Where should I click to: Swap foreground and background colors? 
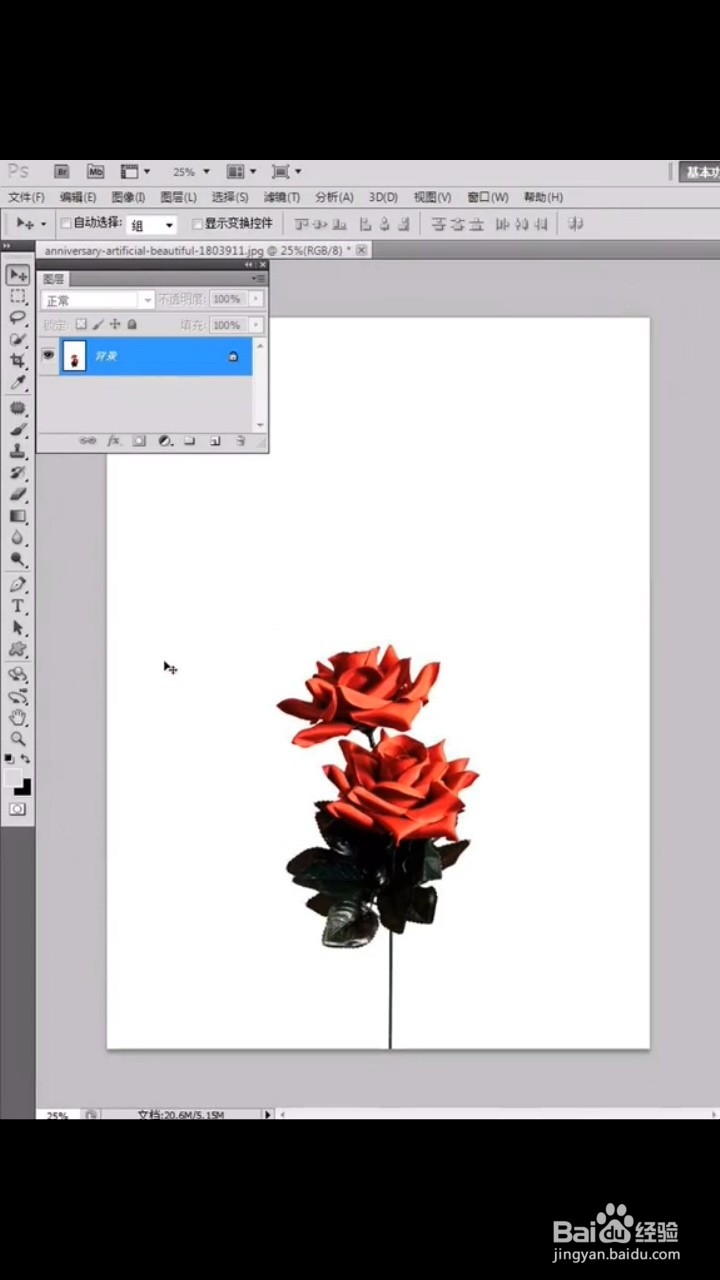(25, 760)
